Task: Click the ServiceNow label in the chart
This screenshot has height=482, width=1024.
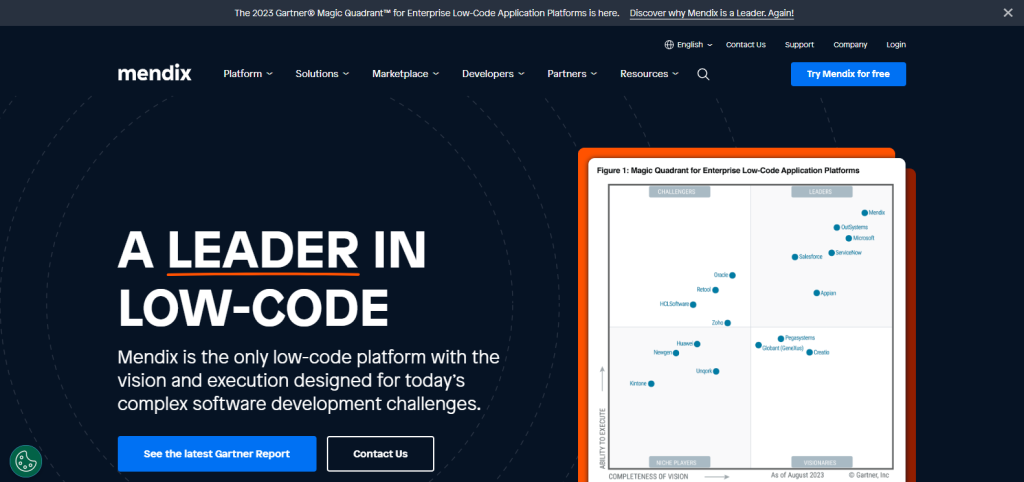Action: pos(848,252)
